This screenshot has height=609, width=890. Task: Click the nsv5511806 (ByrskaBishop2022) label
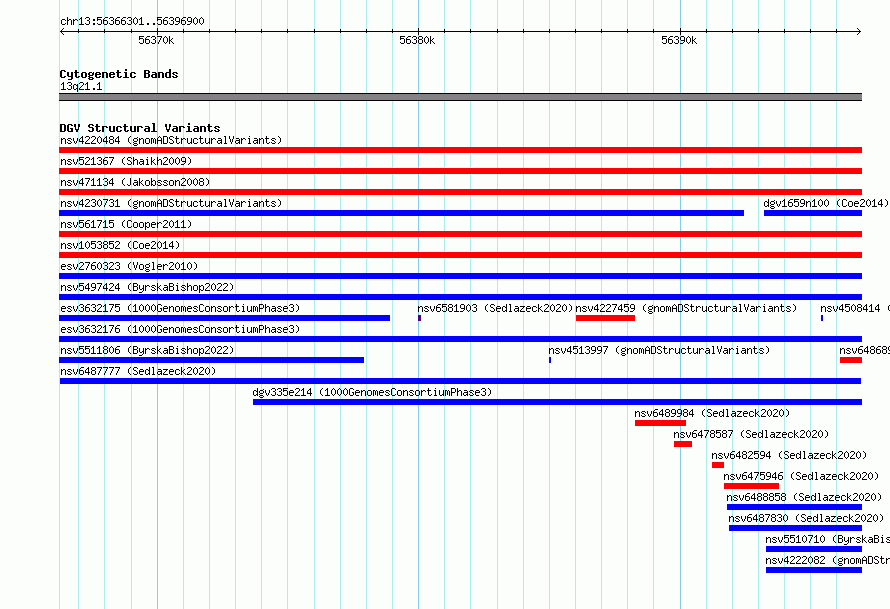coord(147,350)
